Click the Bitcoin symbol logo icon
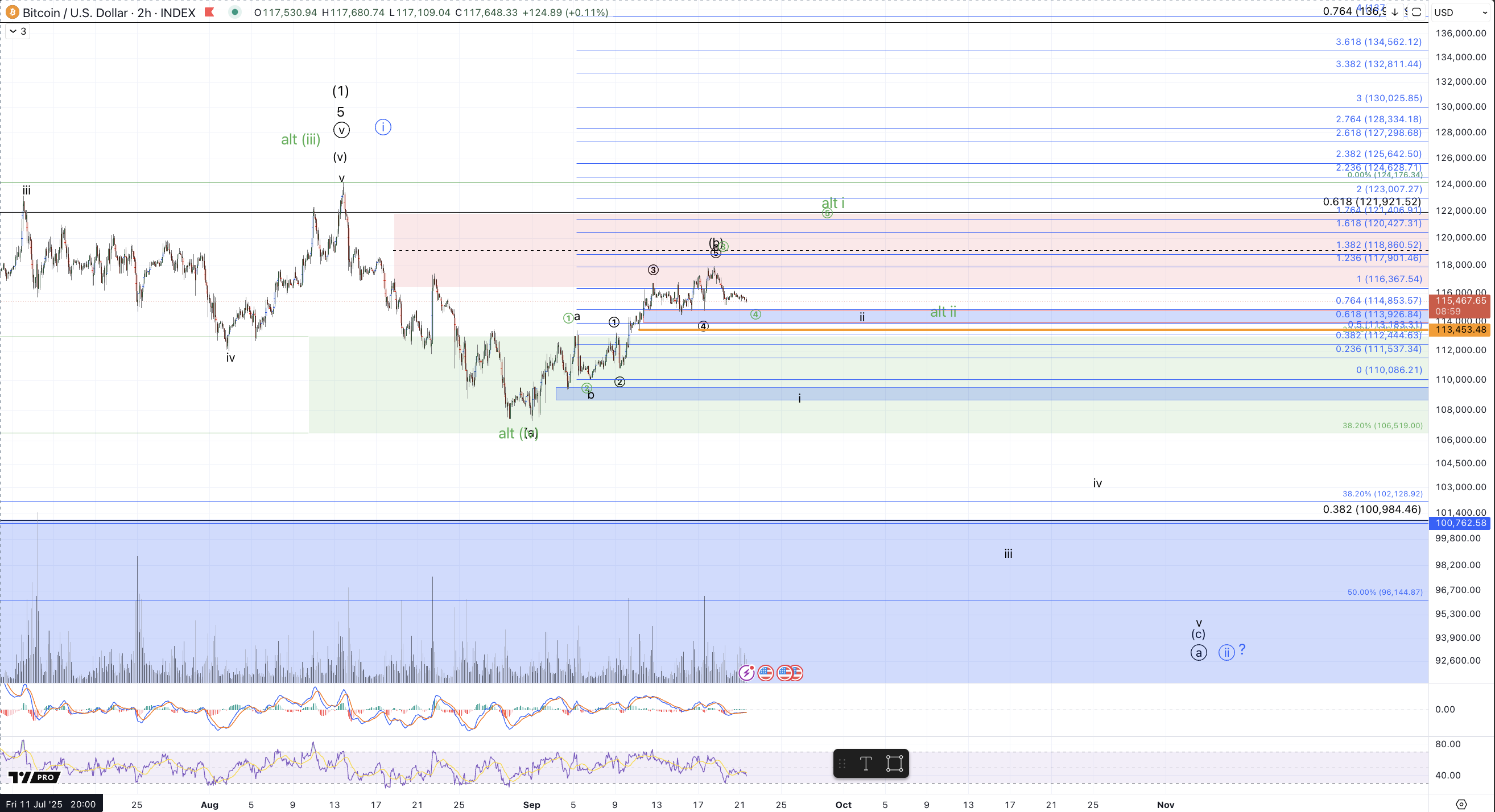The height and width of the screenshot is (812, 1495). point(11,12)
